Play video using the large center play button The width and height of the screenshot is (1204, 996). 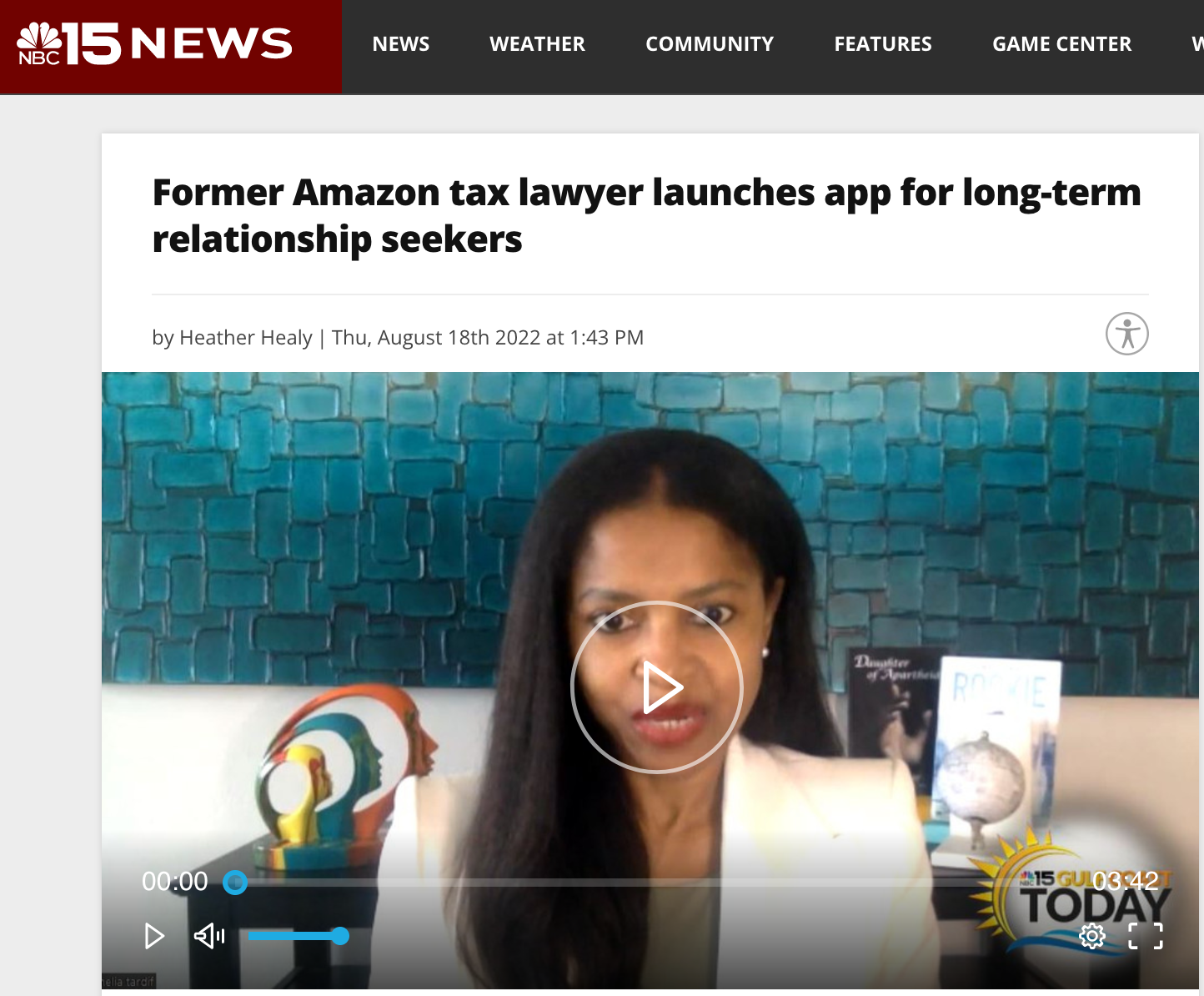point(657,687)
